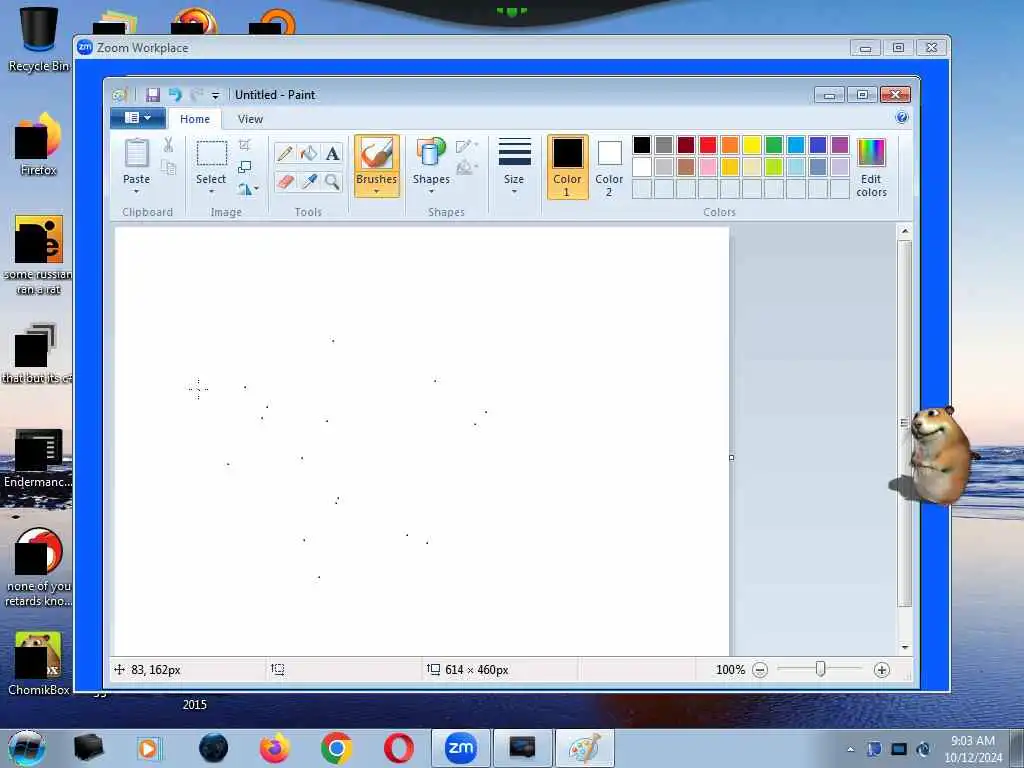Click the Undo arrow in title bar
The height and width of the screenshot is (768, 1024).
point(175,95)
